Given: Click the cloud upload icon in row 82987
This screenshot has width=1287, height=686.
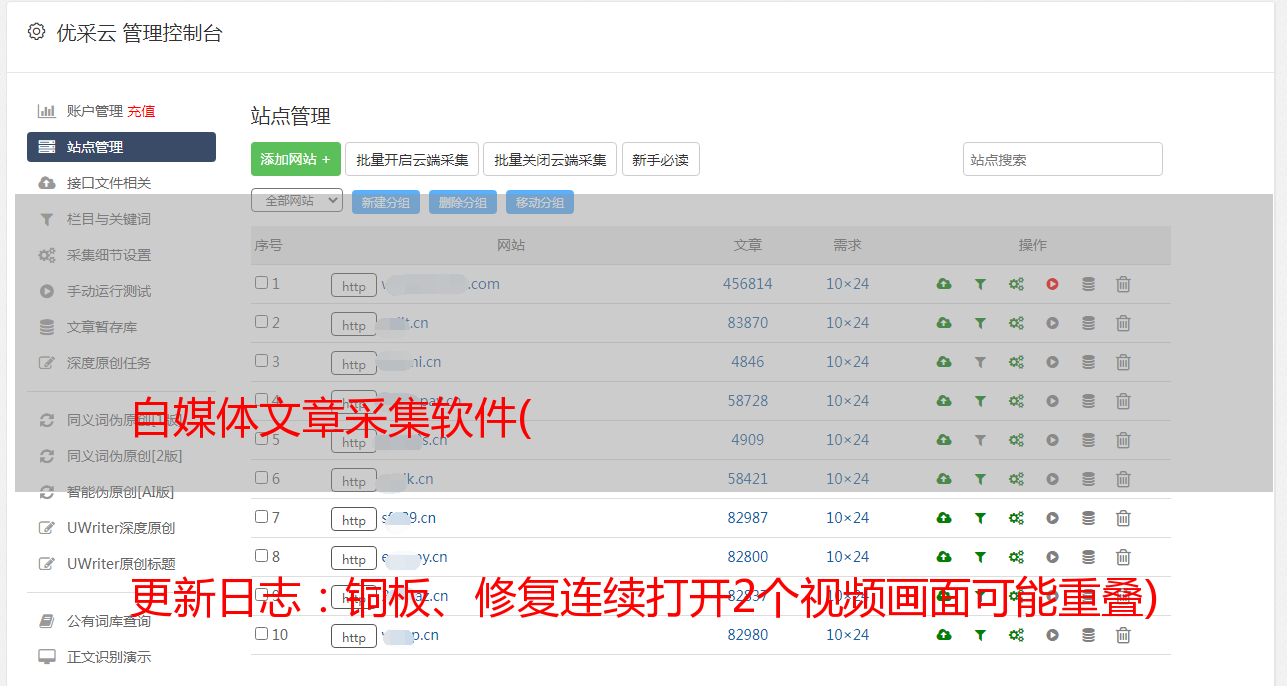Looking at the screenshot, I should (x=944, y=518).
